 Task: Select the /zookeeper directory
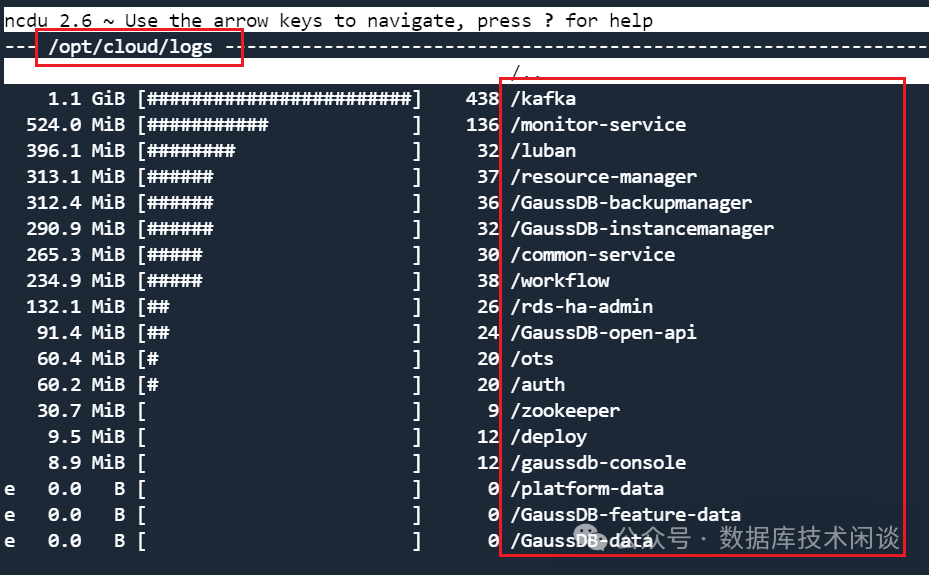pyautogui.click(x=565, y=411)
